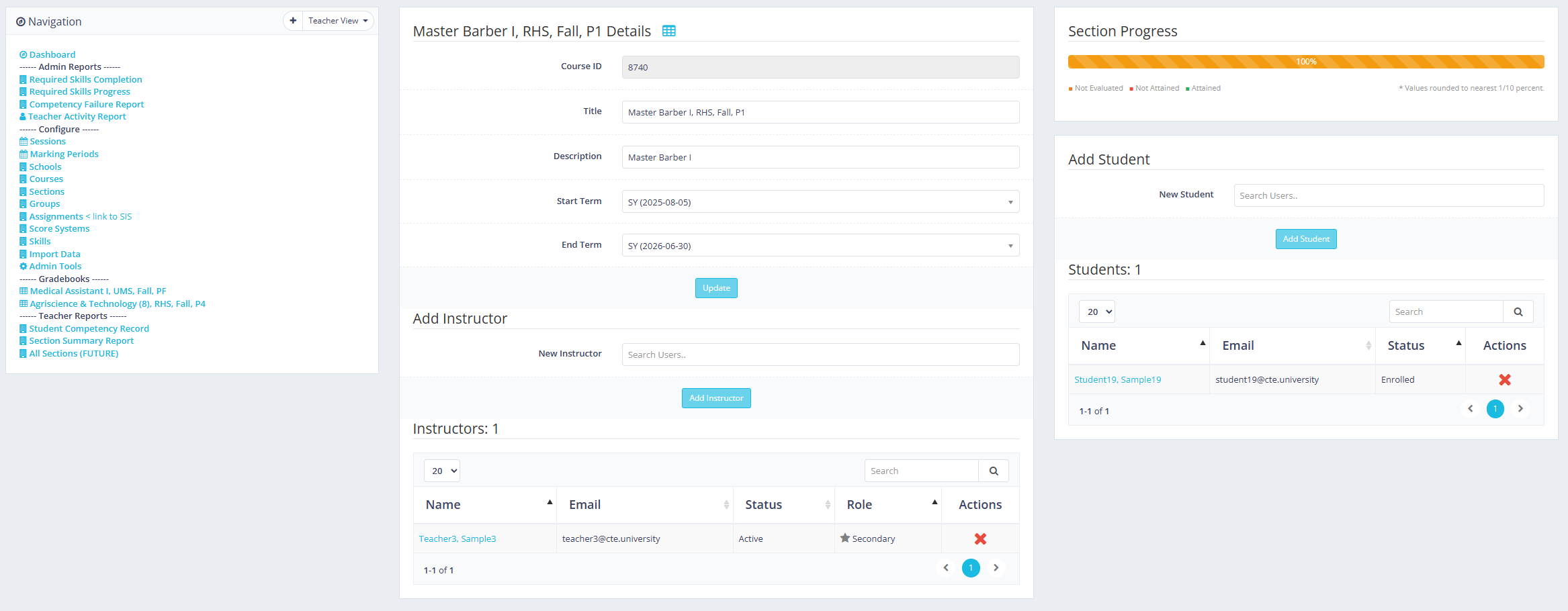The height and width of the screenshot is (611, 1568).
Task: Remove Student19 using the red X icon
Action: click(x=1504, y=379)
